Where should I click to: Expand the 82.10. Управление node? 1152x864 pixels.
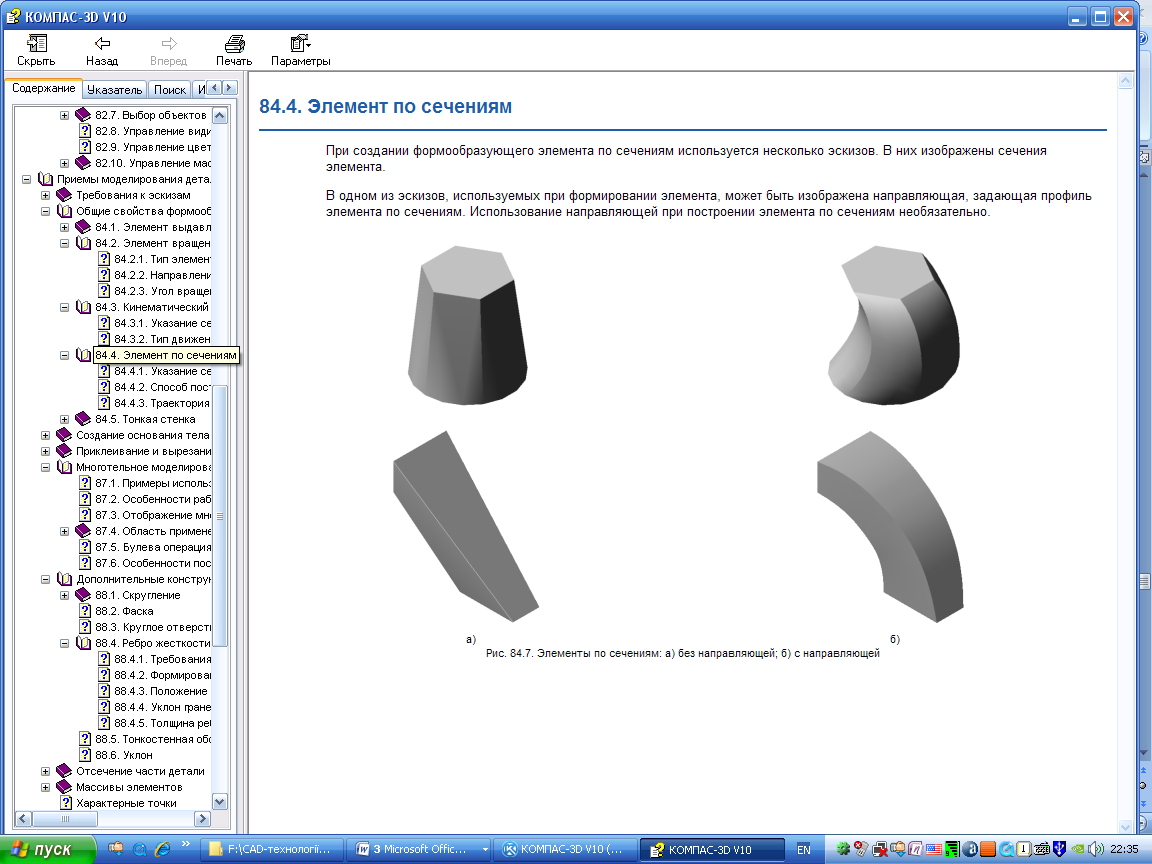pos(65,163)
